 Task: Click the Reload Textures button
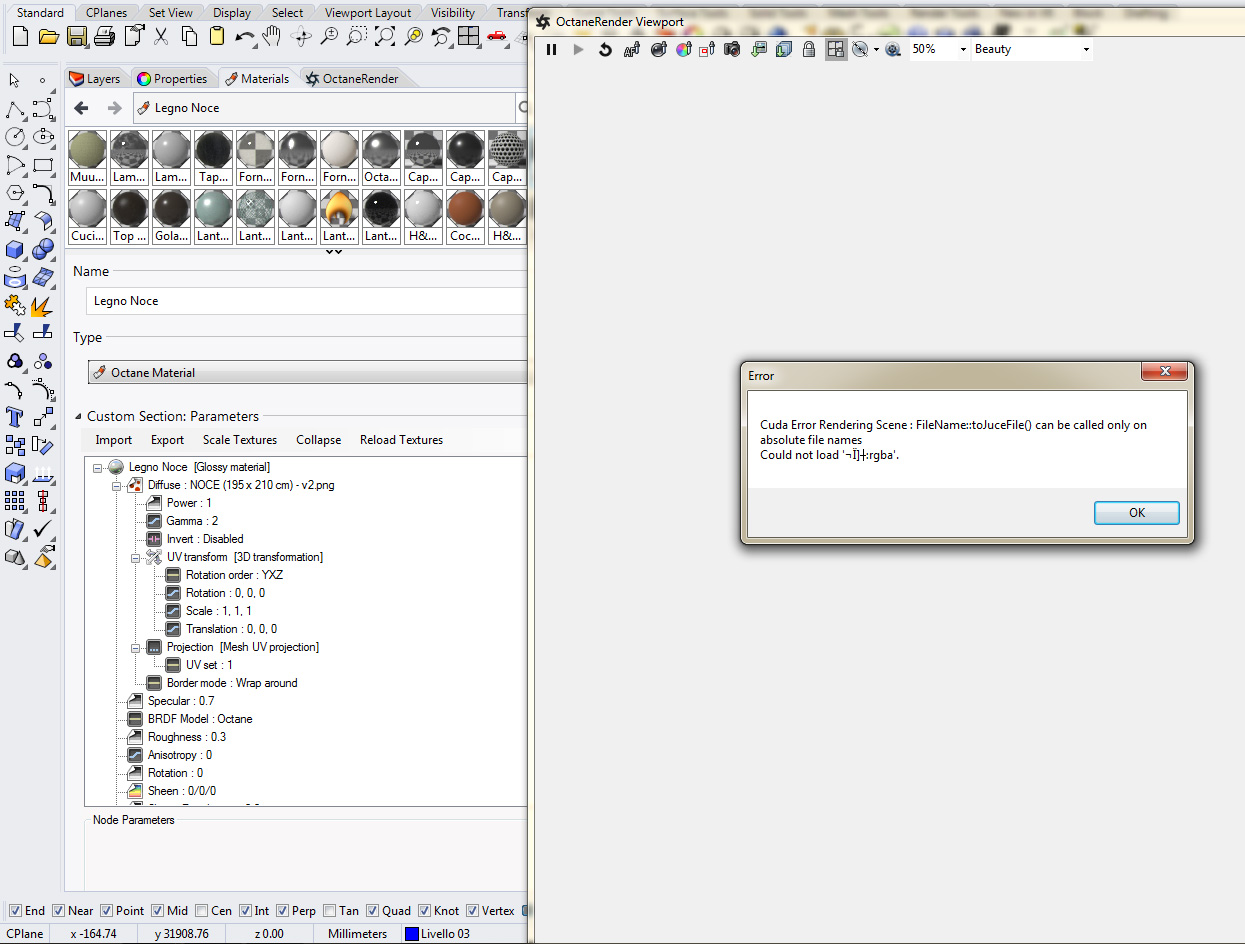401,440
